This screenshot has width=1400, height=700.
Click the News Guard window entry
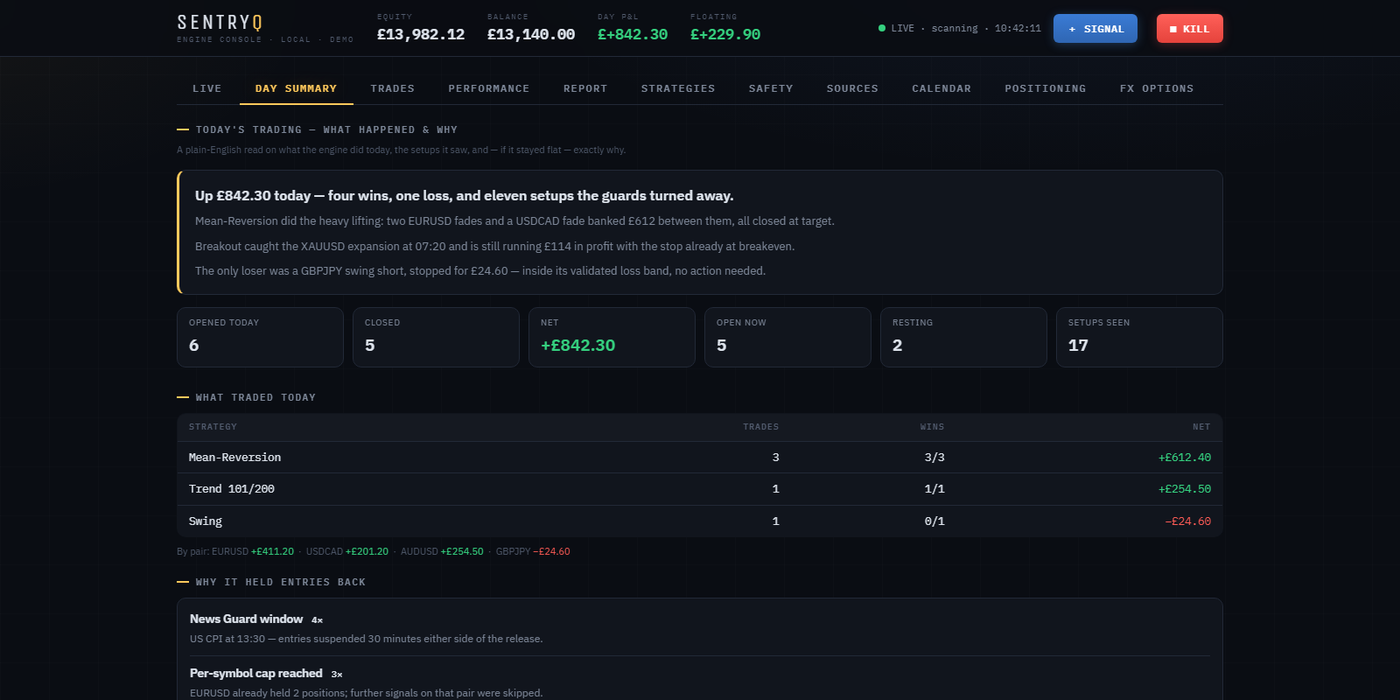(x=700, y=630)
